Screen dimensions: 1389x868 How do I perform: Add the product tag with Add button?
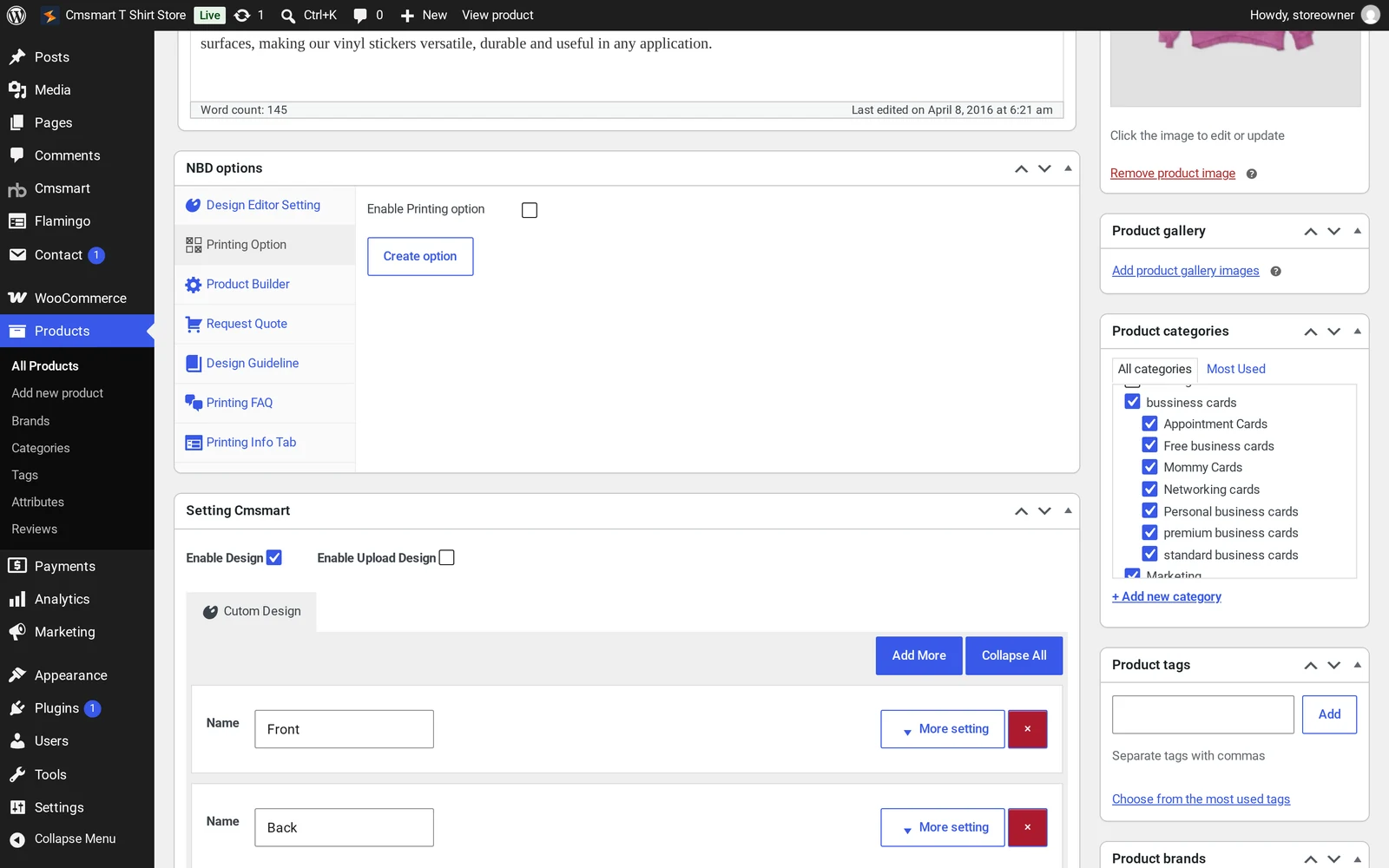(x=1329, y=714)
